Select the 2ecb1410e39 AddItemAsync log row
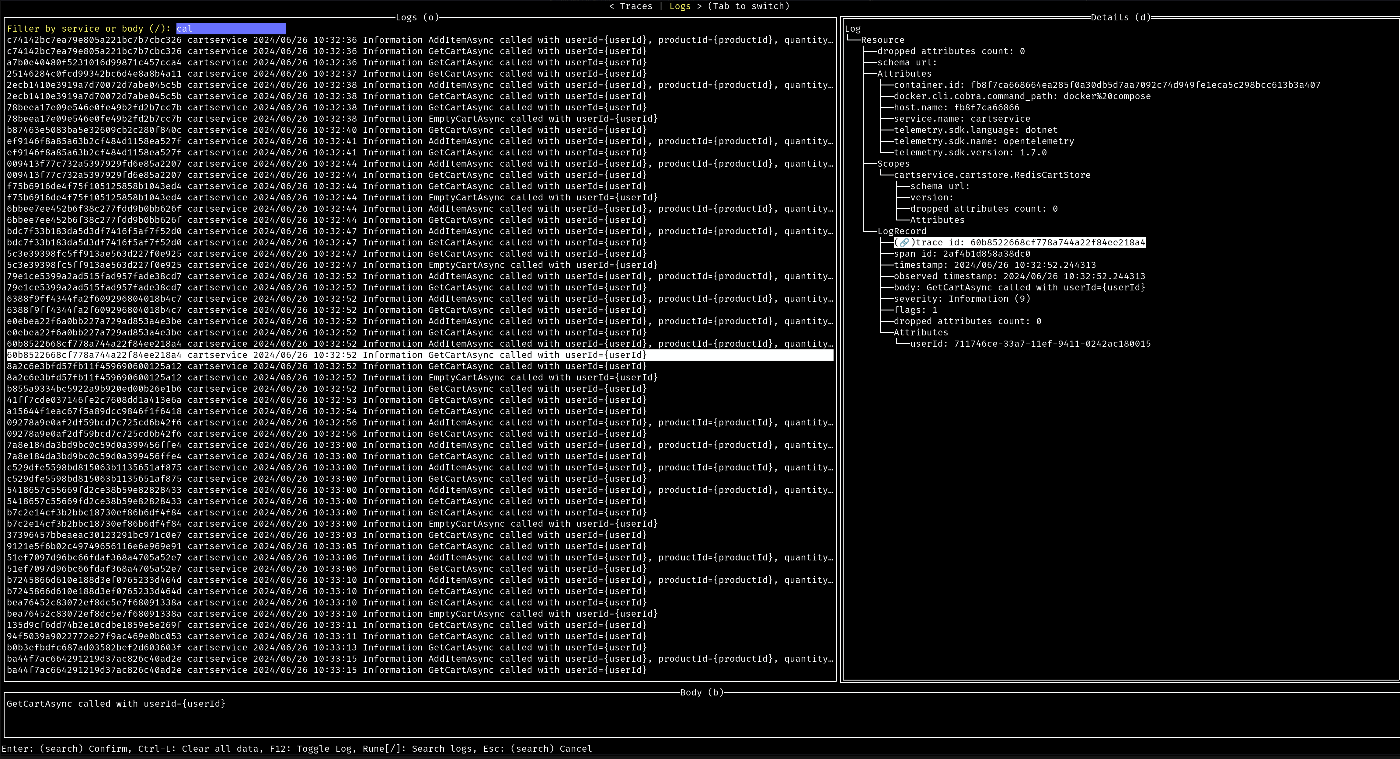 pos(420,85)
